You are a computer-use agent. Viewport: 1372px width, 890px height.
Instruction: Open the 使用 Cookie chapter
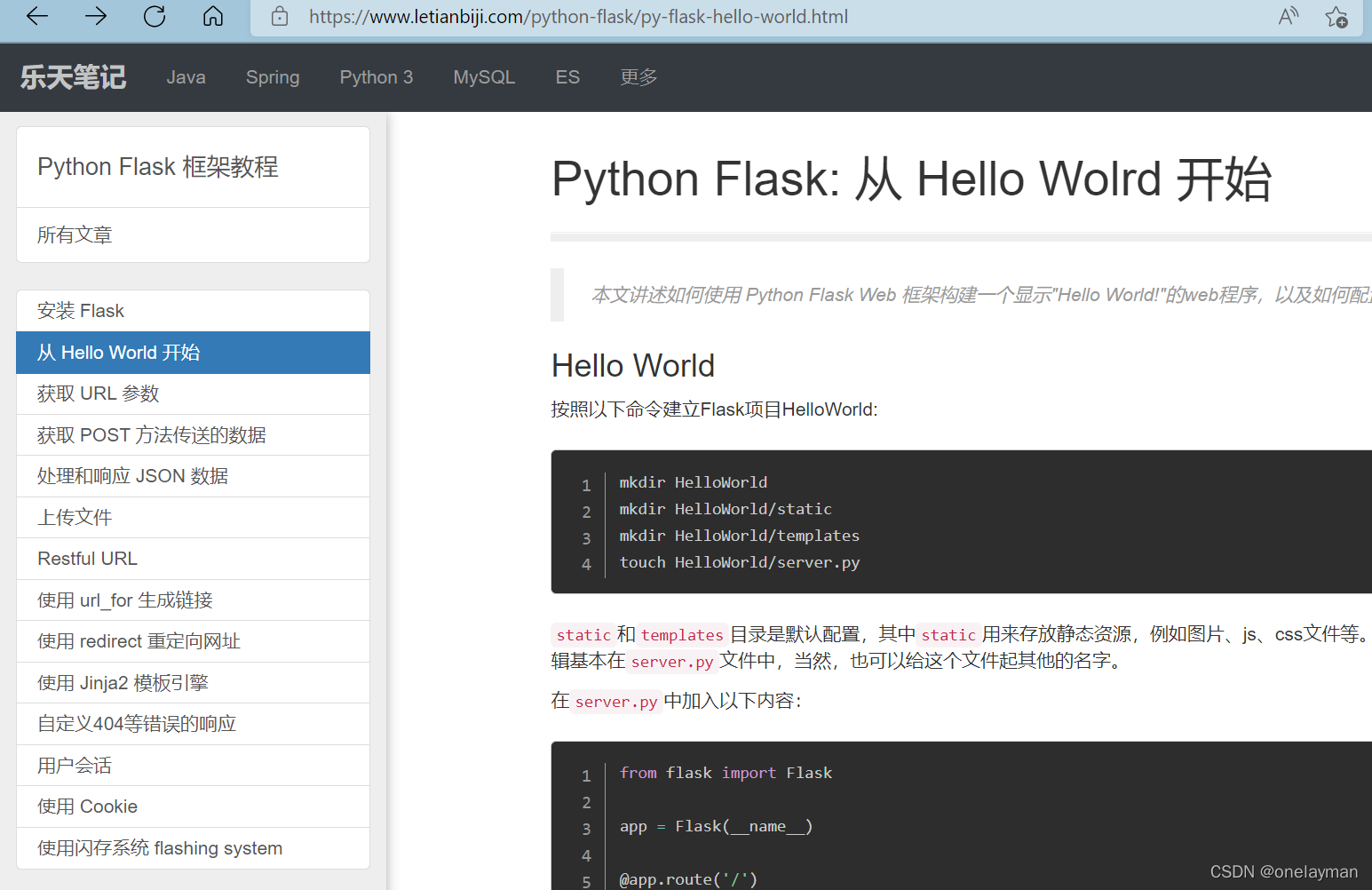193,807
